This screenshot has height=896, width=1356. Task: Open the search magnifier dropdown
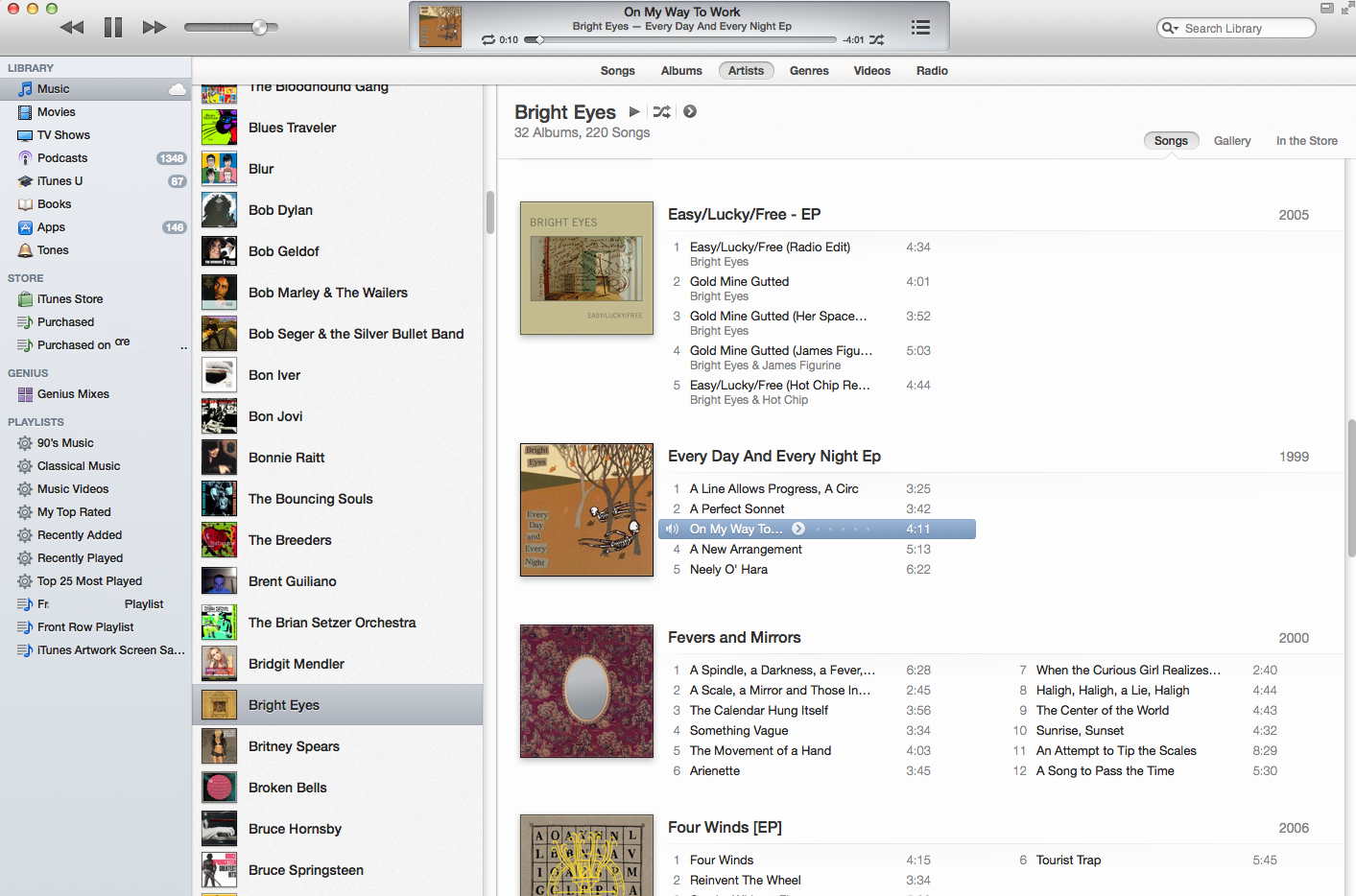pyautogui.click(x=1170, y=28)
